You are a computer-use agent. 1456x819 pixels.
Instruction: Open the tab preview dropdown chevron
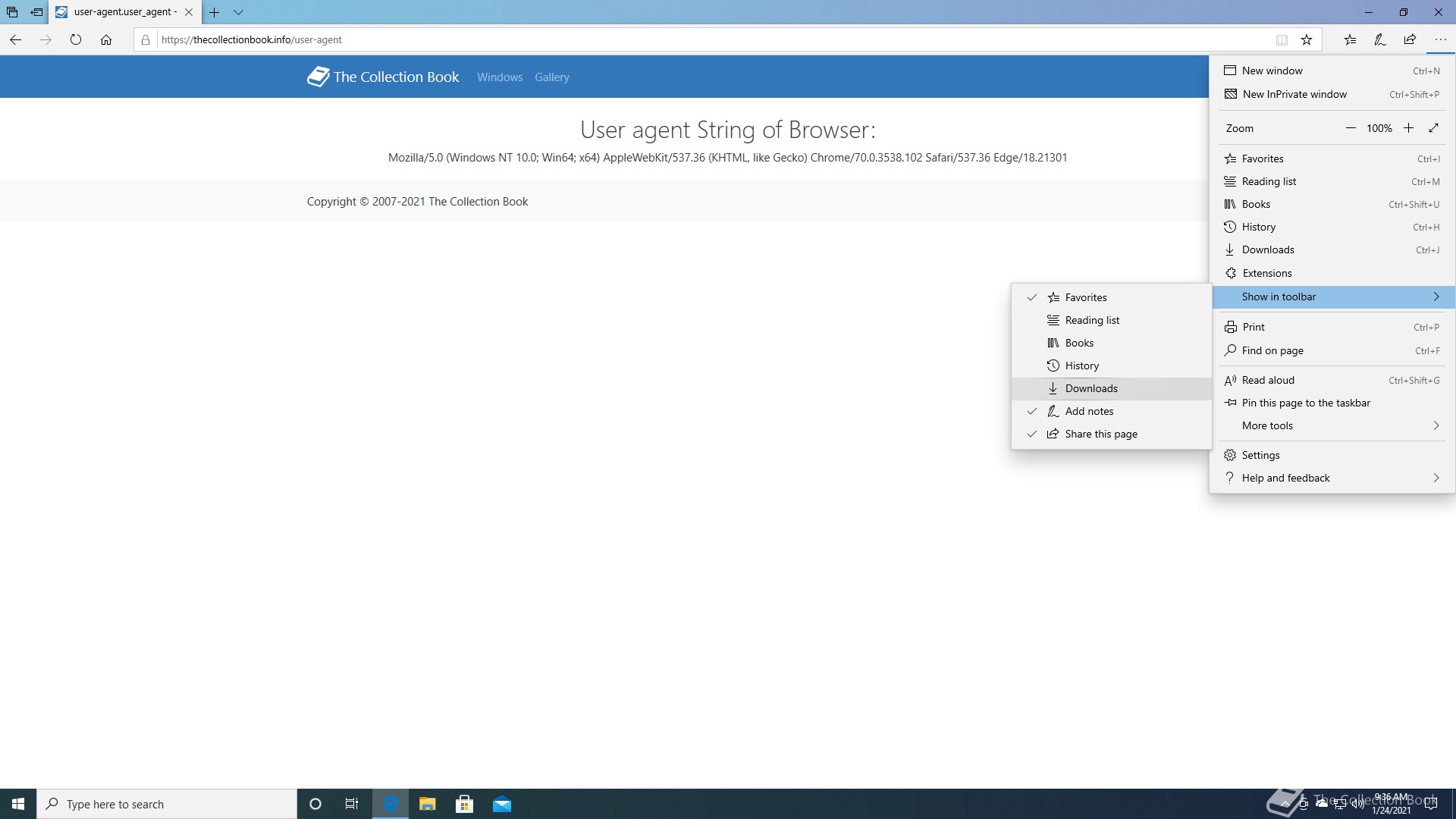point(238,12)
